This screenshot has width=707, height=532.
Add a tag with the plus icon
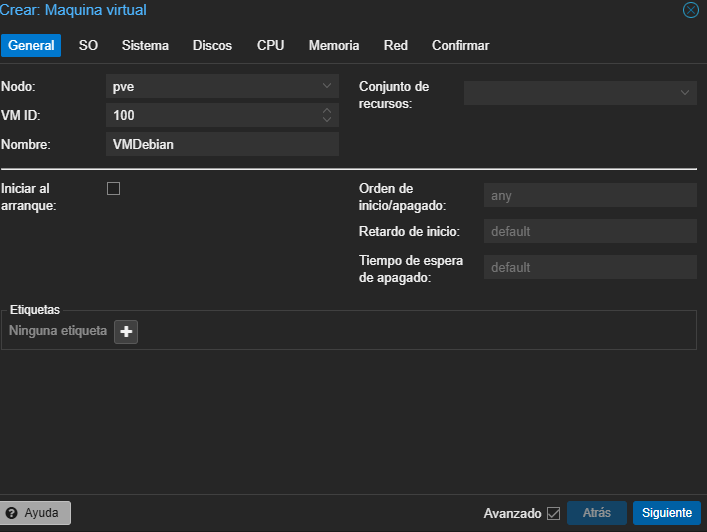pyautogui.click(x=126, y=331)
